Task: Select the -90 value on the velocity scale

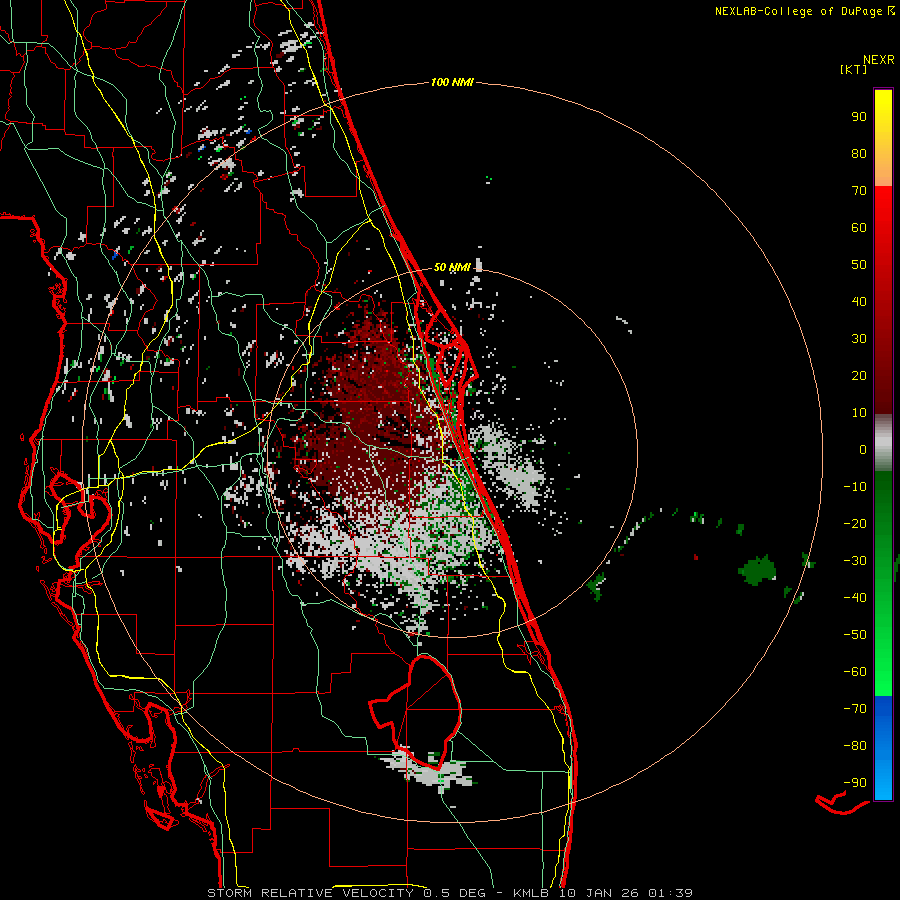Action: [855, 783]
